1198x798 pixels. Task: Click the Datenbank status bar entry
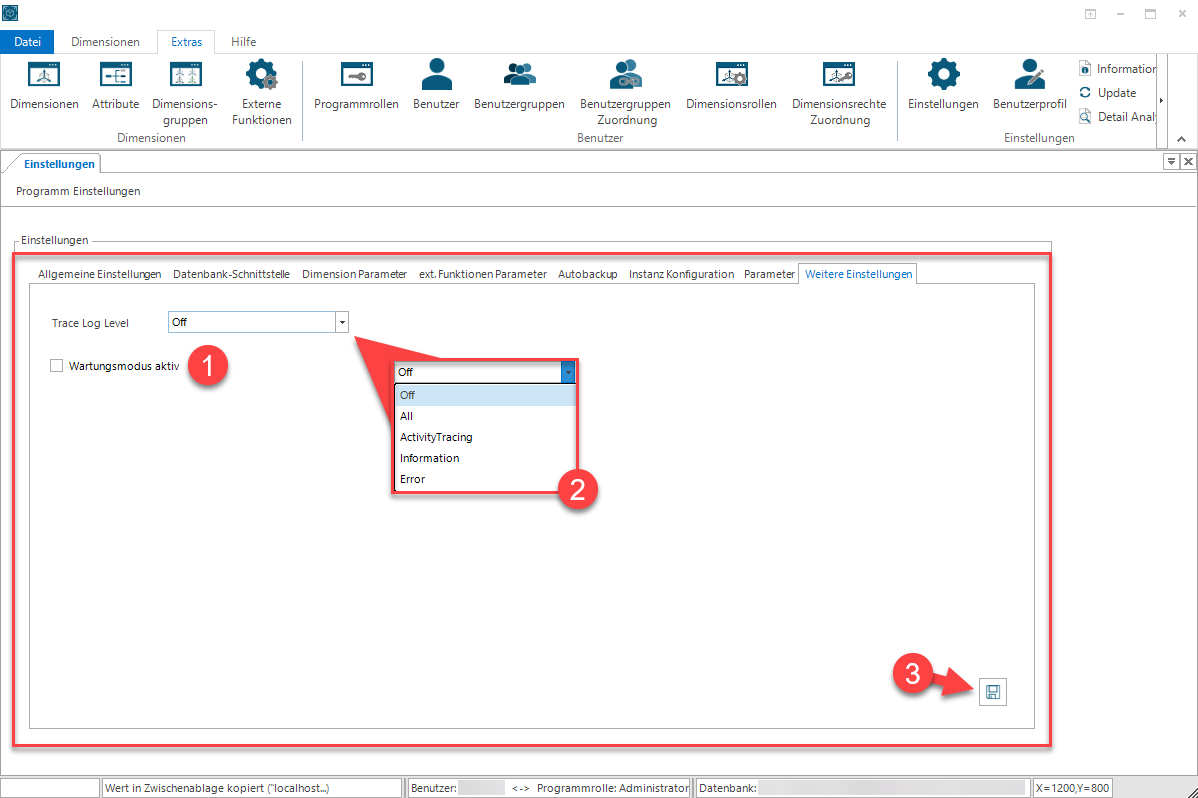(862, 788)
